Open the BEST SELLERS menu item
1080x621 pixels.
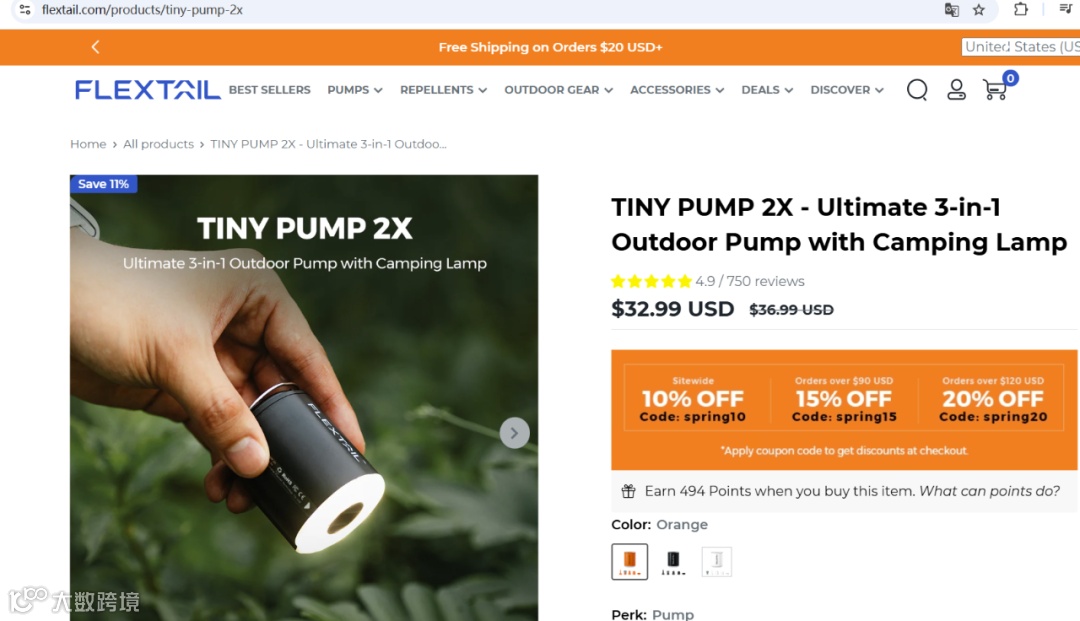point(269,90)
